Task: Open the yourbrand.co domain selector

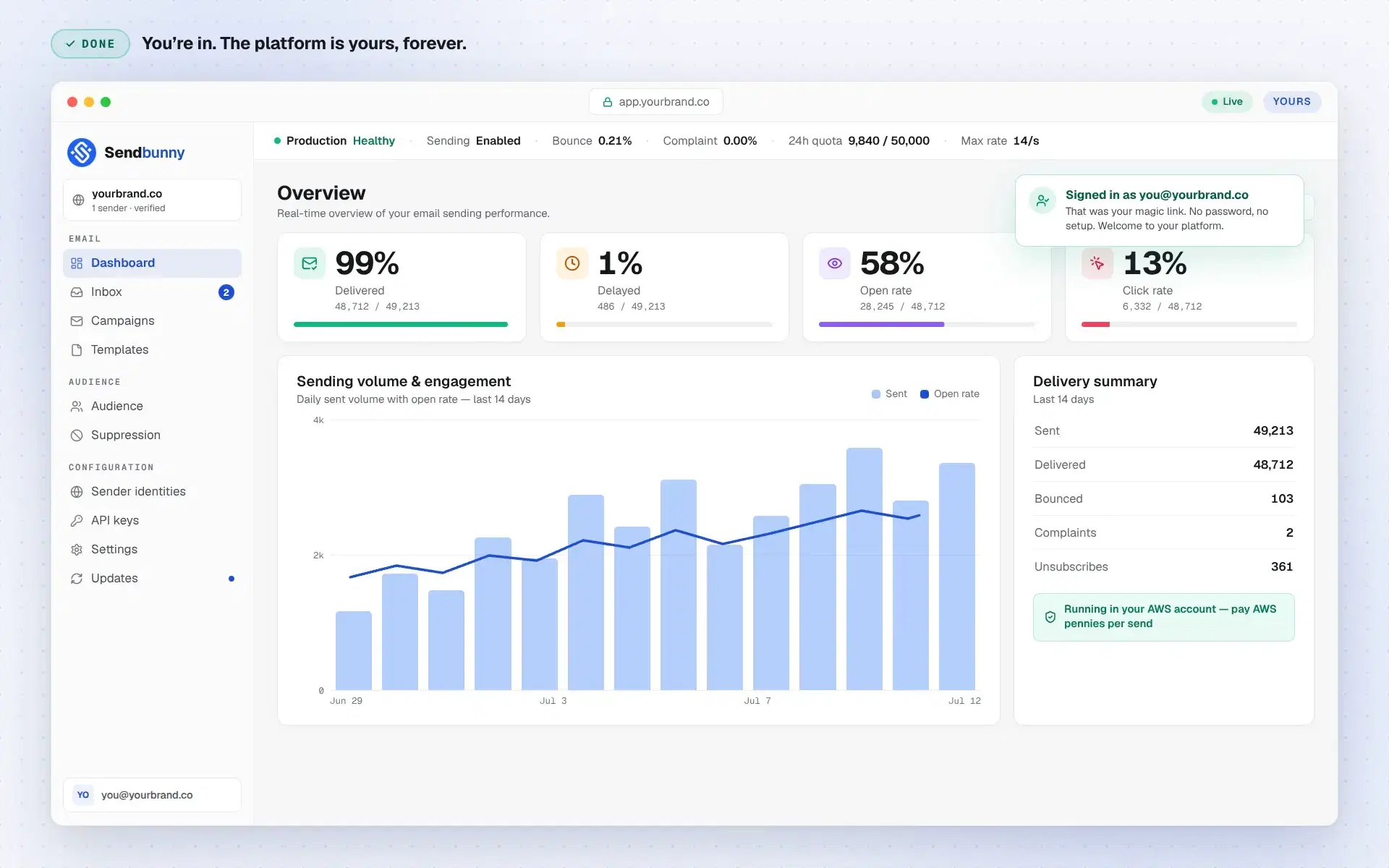Action: (x=152, y=200)
